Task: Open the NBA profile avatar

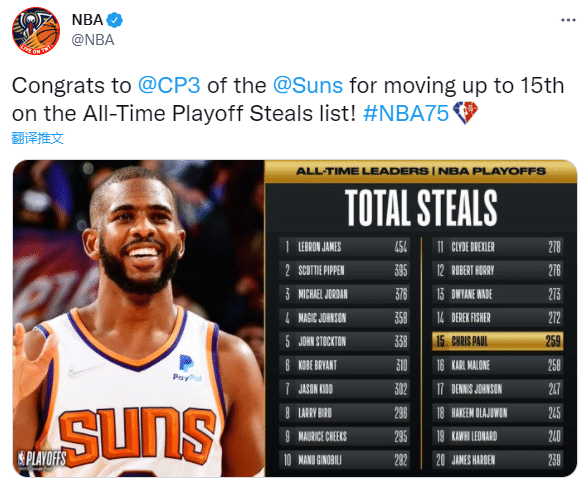Action: coord(36,31)
